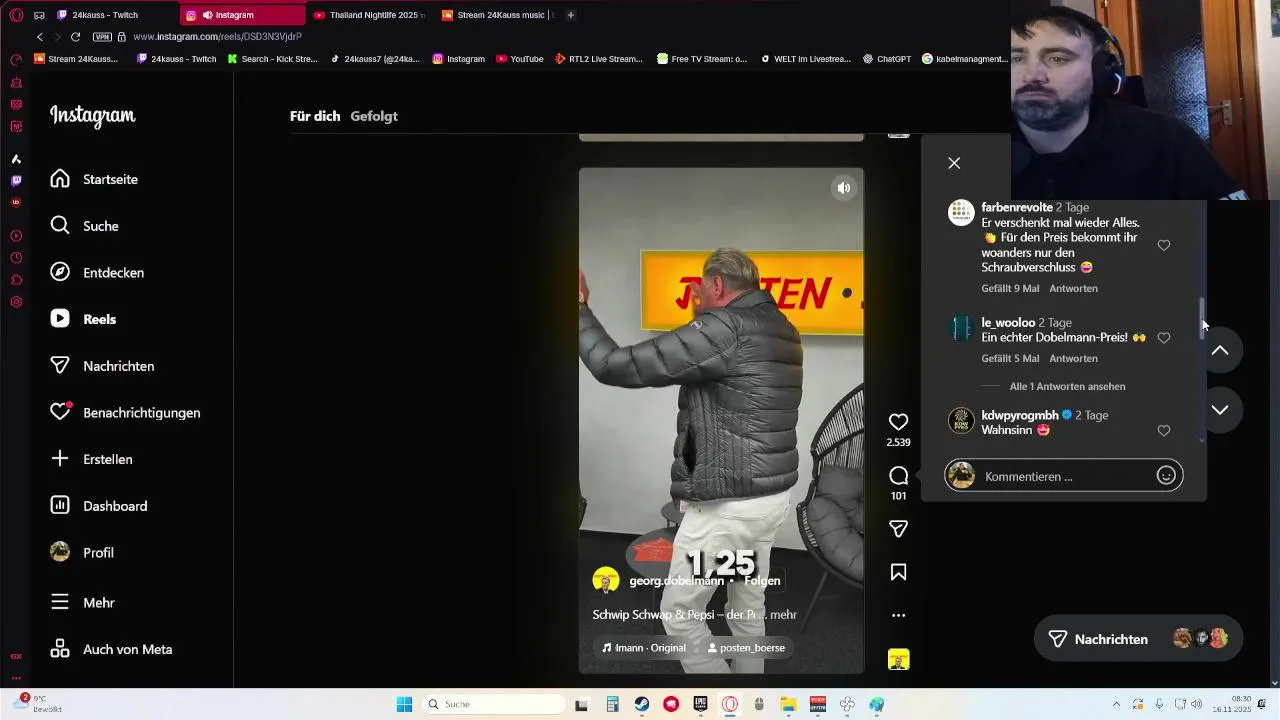This screenshot has height=720, width=1280.
Task: Open Startseite home in Instagram sidebar
Action: (95, 179)
